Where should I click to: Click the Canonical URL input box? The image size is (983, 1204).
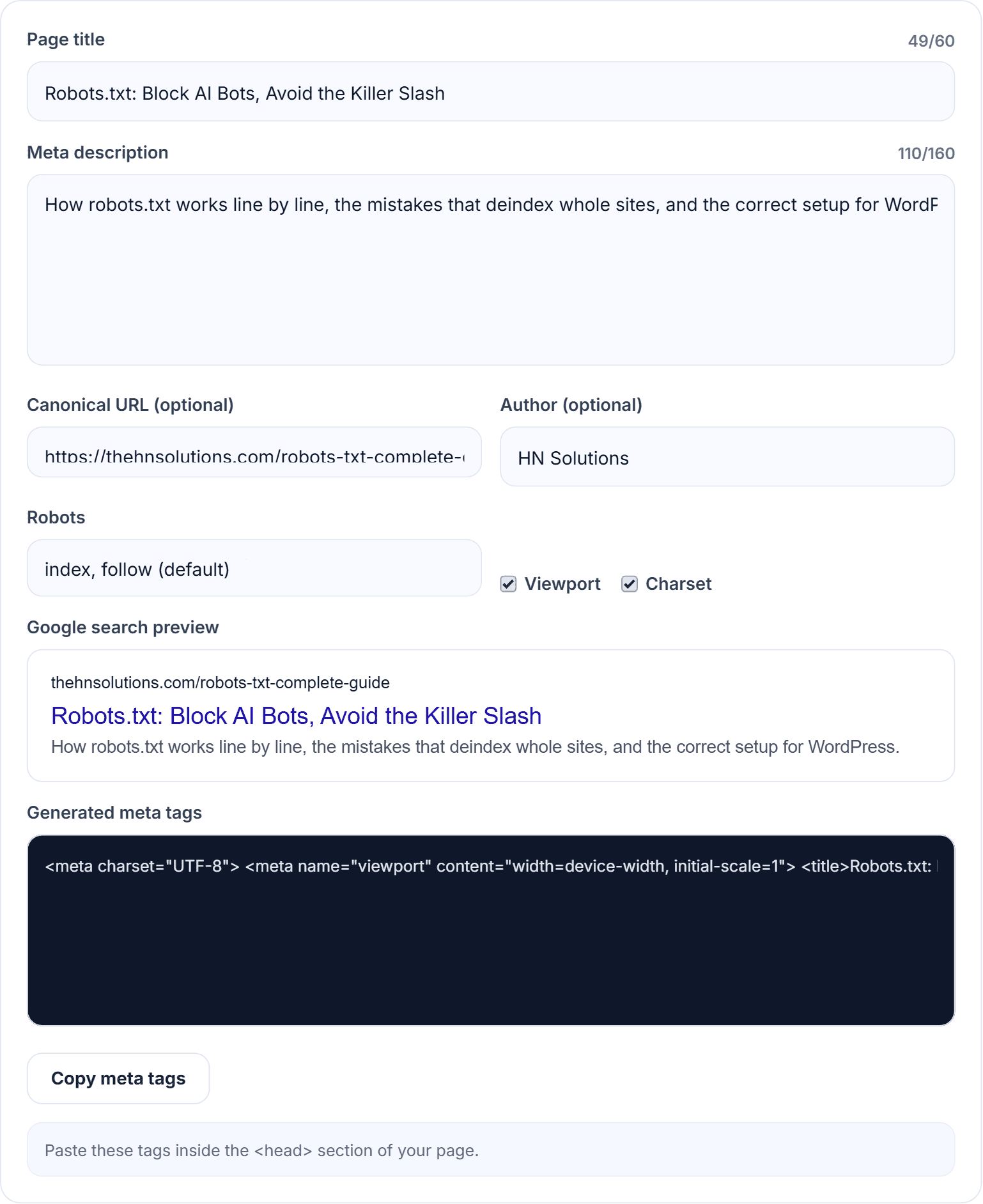(254, 452)
